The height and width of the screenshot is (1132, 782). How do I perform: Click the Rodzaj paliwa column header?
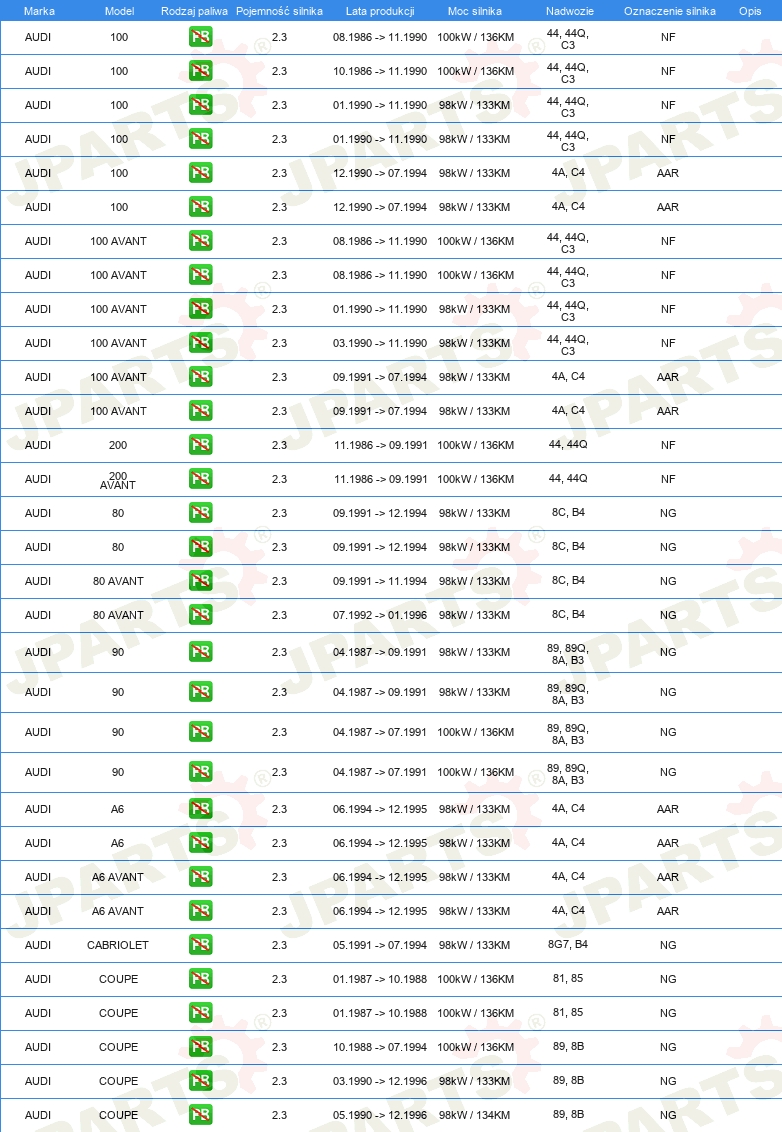(194, 11)
